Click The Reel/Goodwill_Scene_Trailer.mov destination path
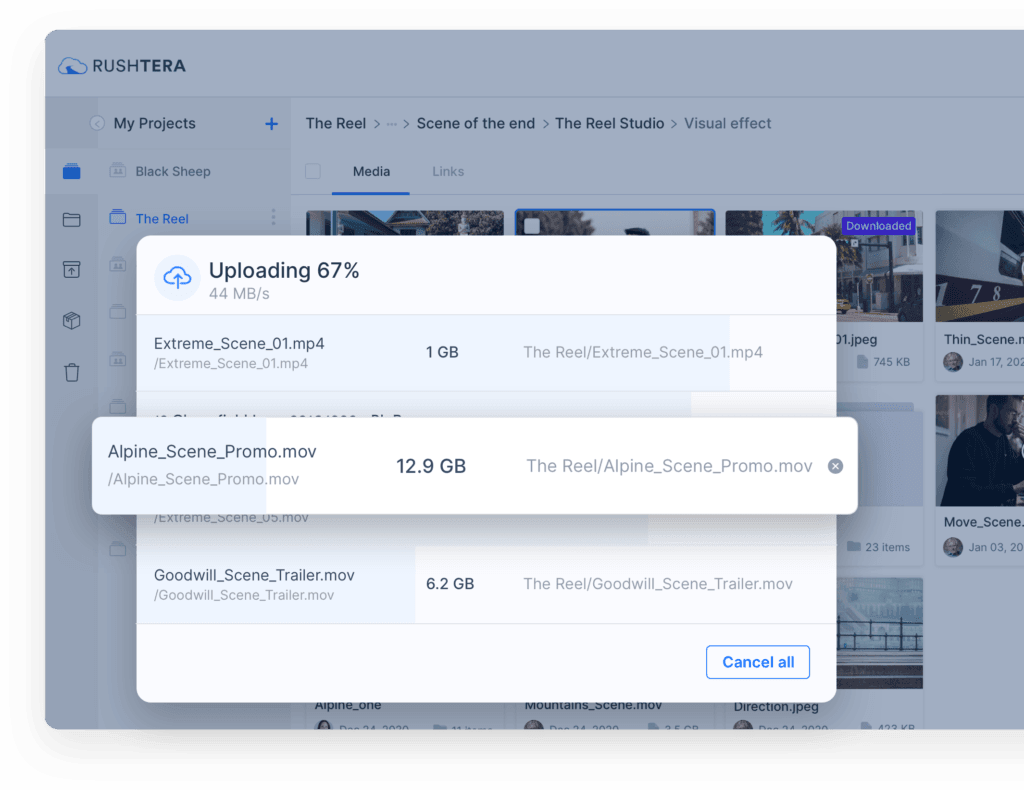This screenshot has width=1024, height=790. tap(658, 584)
